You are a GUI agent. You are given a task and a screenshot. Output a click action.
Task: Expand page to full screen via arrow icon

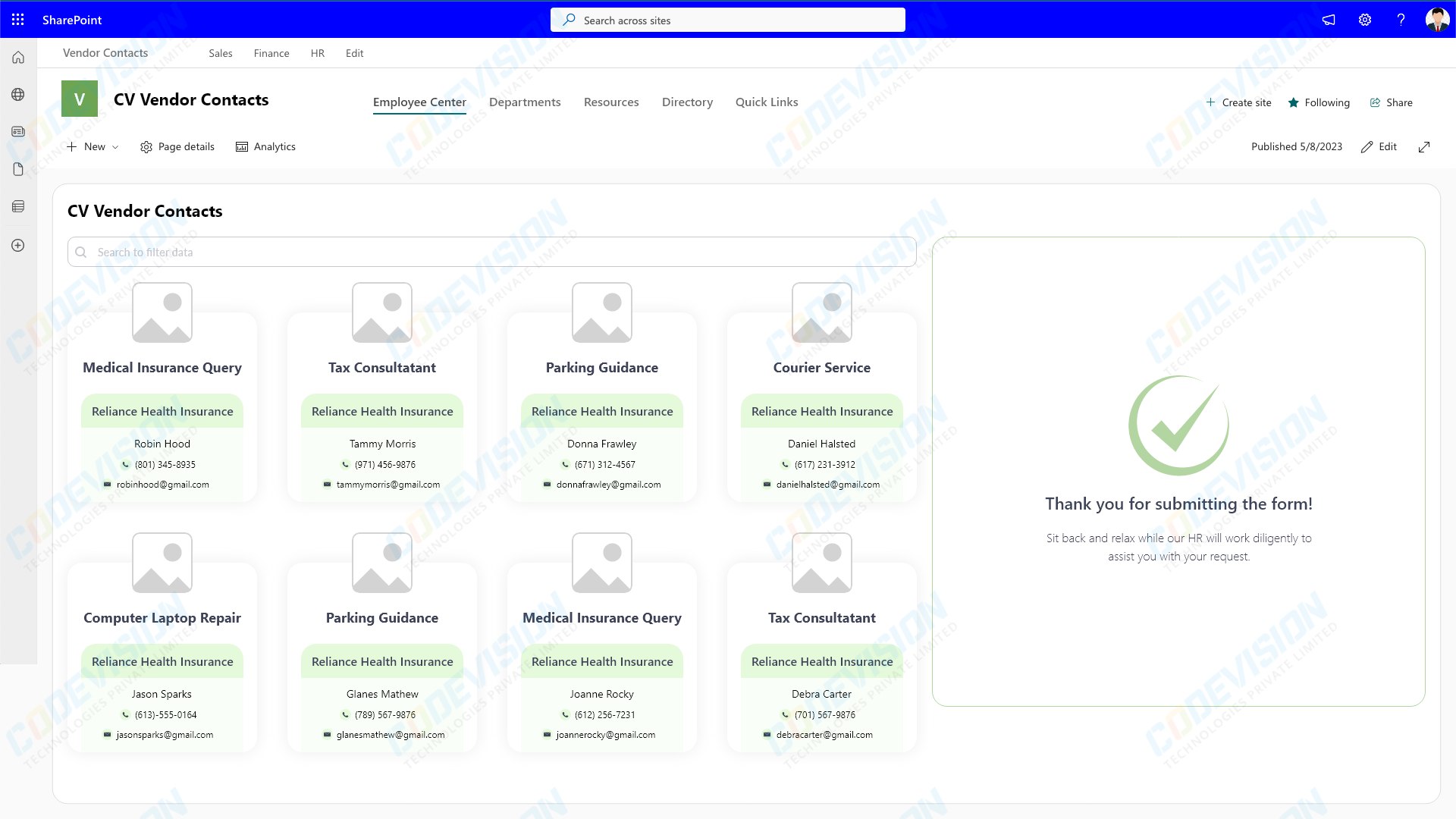1424,147
